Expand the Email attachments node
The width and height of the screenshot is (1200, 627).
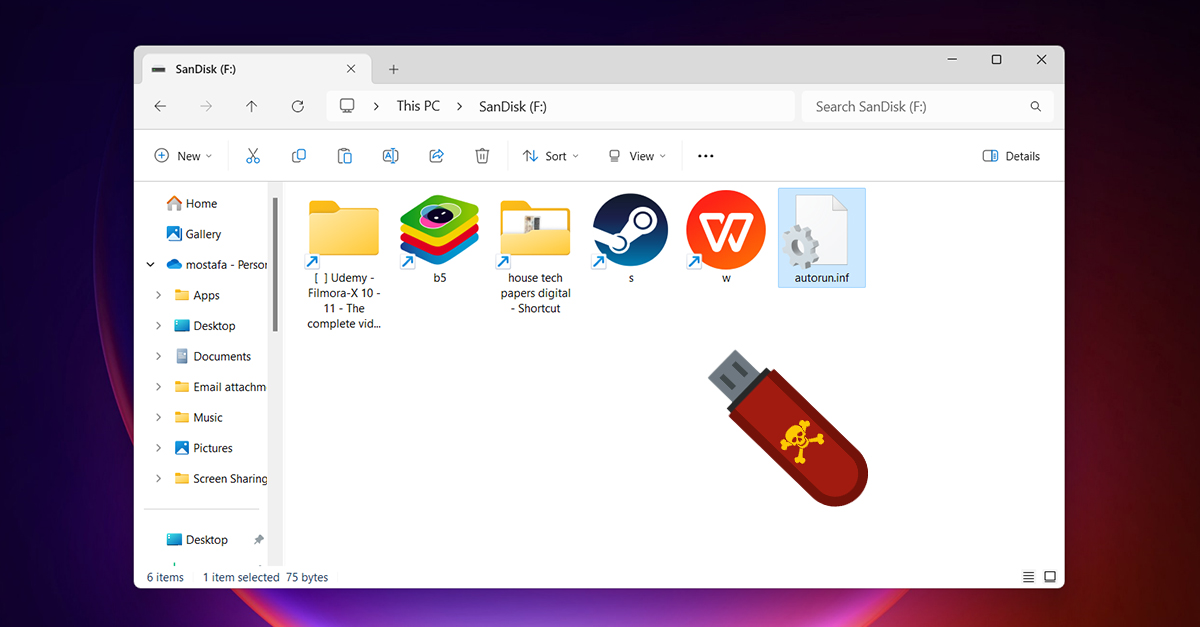159,387
